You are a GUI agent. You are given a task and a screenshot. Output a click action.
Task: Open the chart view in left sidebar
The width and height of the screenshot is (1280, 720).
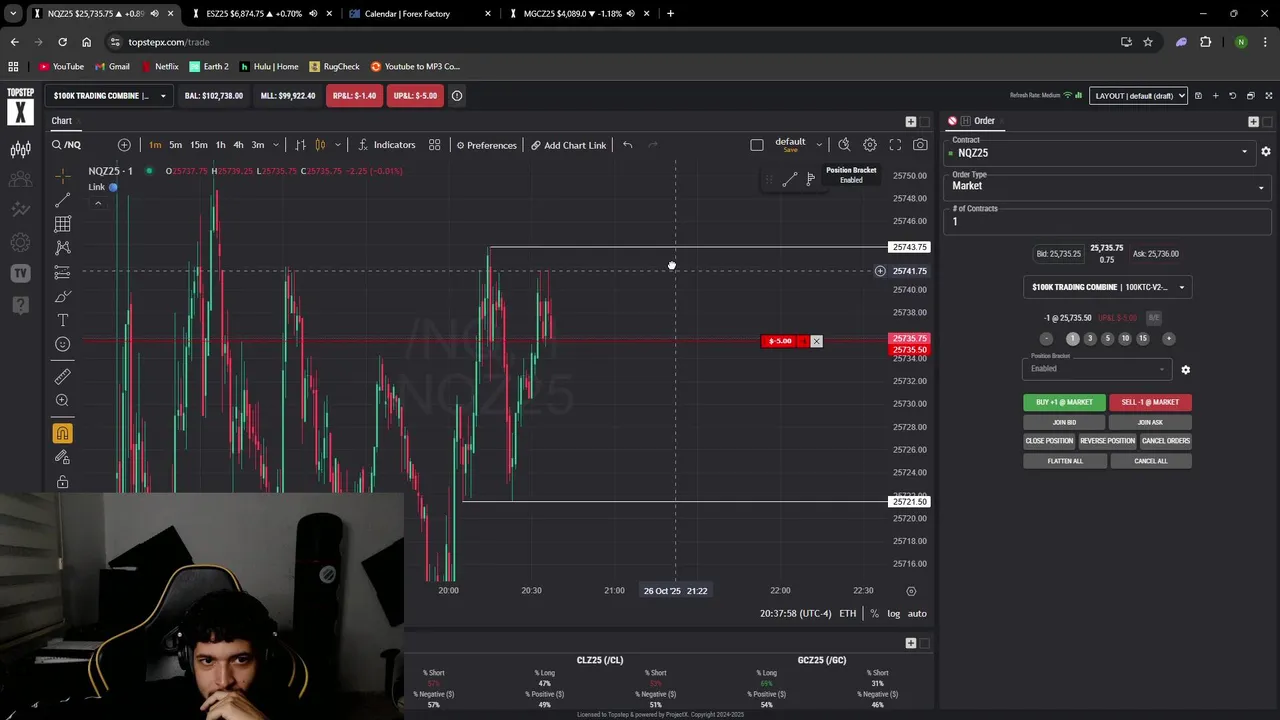click(x=20, y=150)
